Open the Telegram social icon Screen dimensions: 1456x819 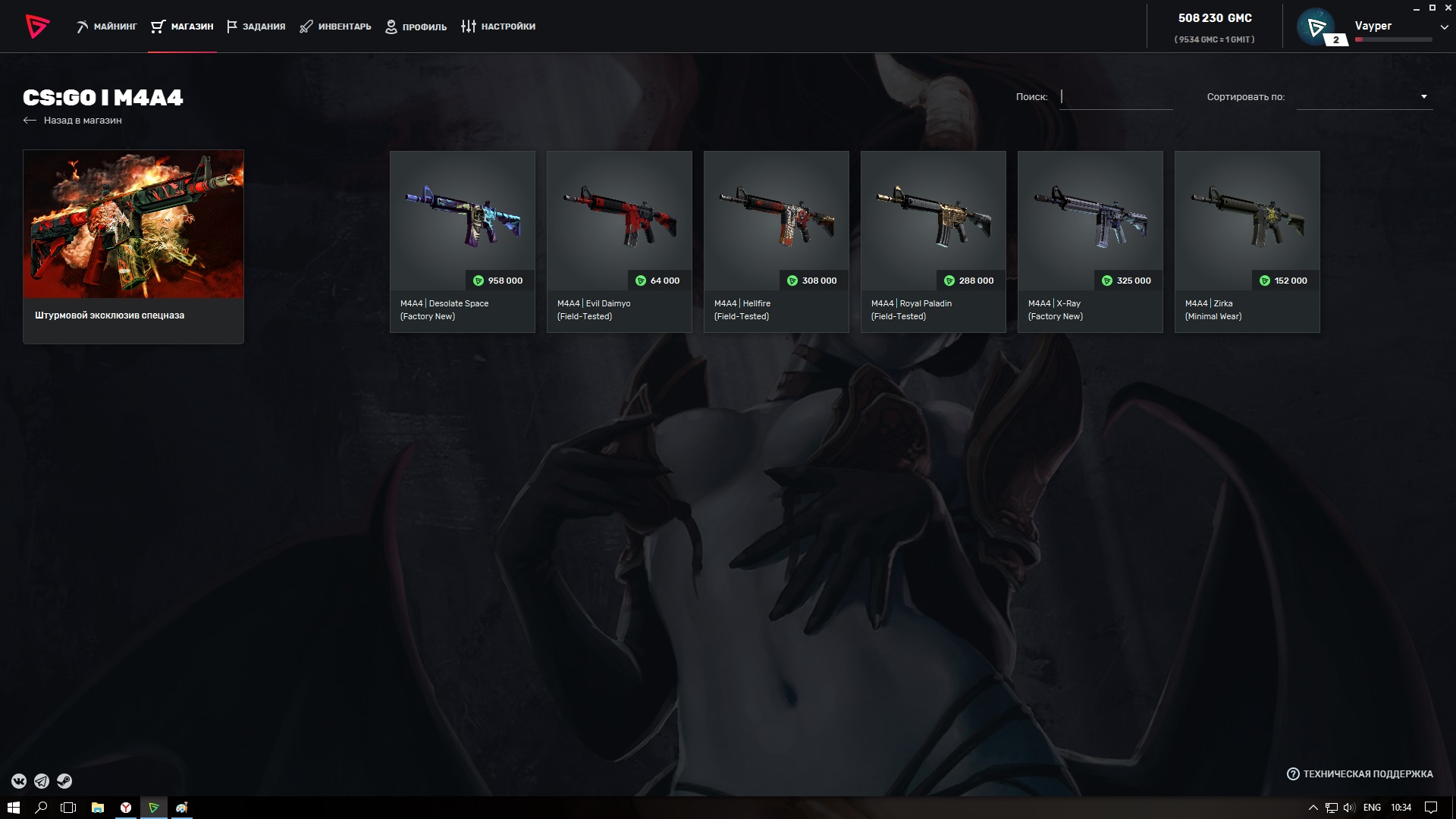tap(42, 781)
